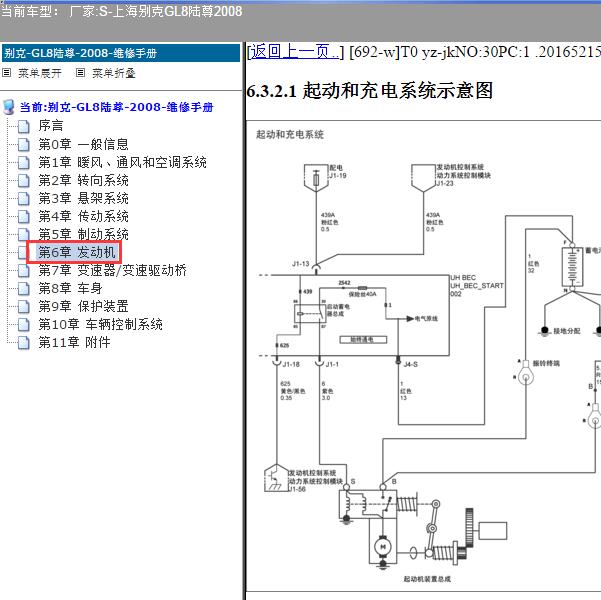
Task: Click the page icon next to 第1章 暖风
Action: (24, 163)
